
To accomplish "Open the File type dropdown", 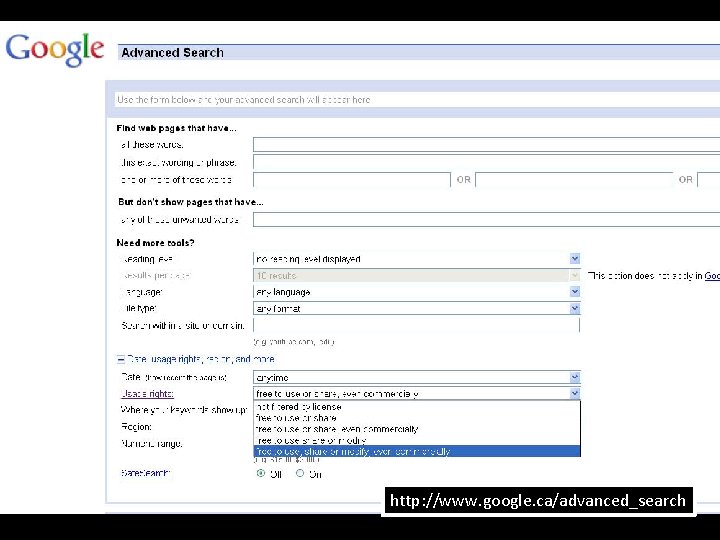I will click(x=416, y=309).
